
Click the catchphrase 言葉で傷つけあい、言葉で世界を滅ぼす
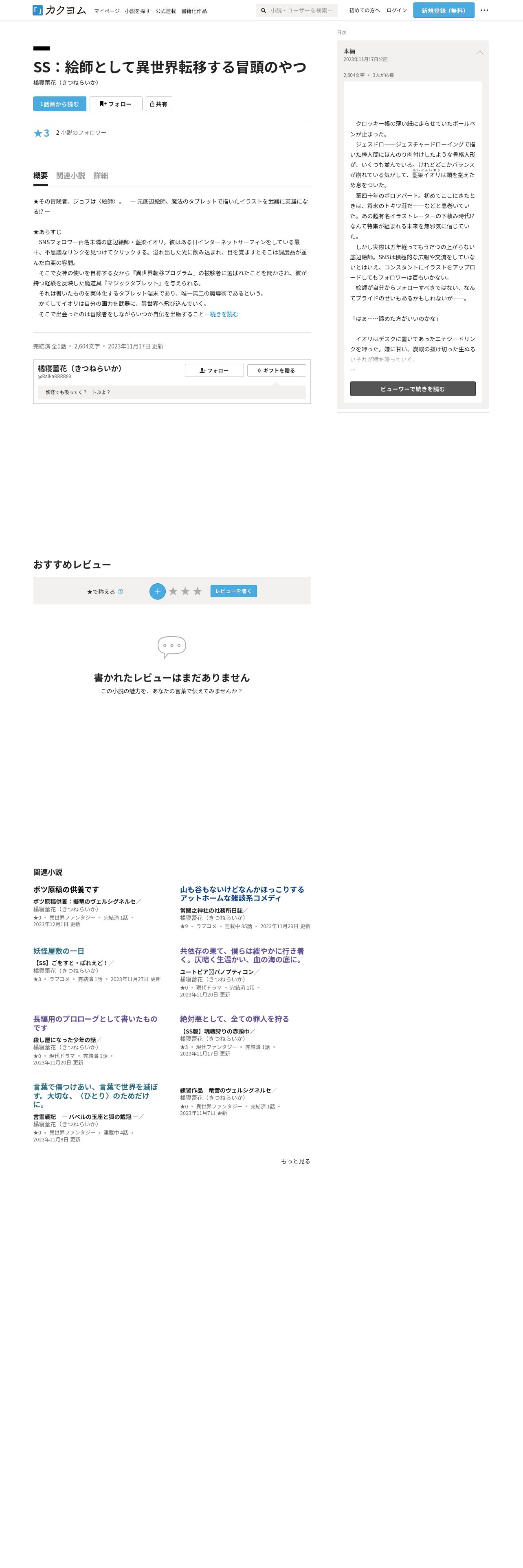pos(96,1096)
